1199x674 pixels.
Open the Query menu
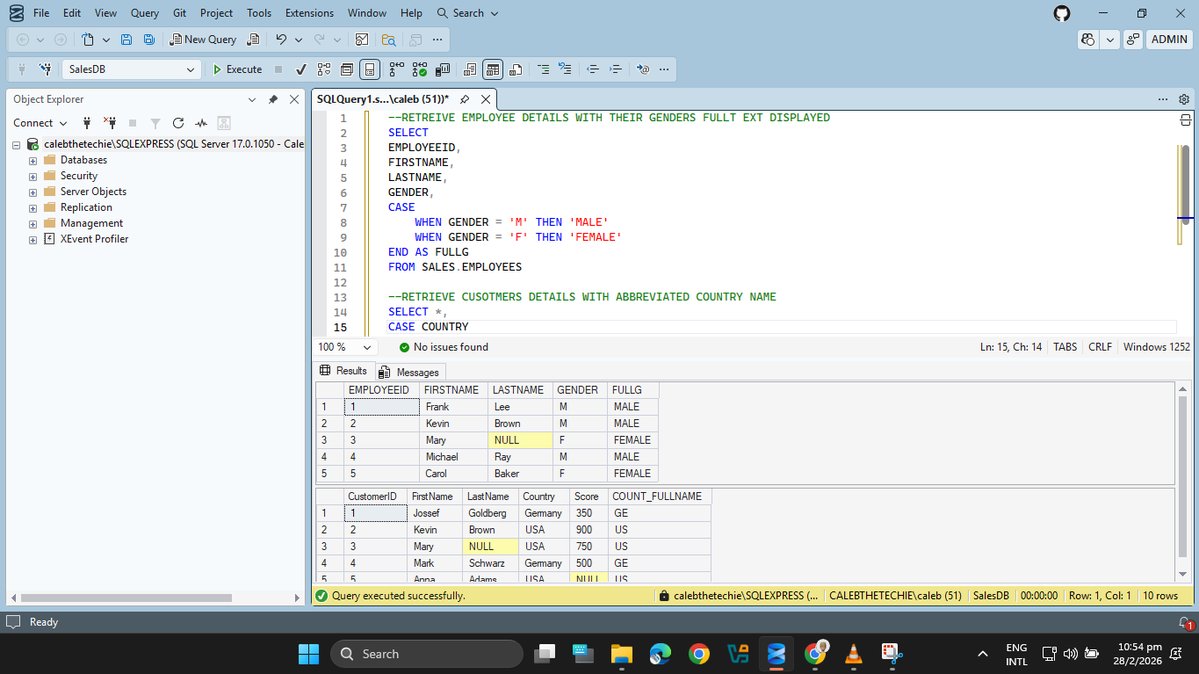pyautogui.click(x=145, y=13)
